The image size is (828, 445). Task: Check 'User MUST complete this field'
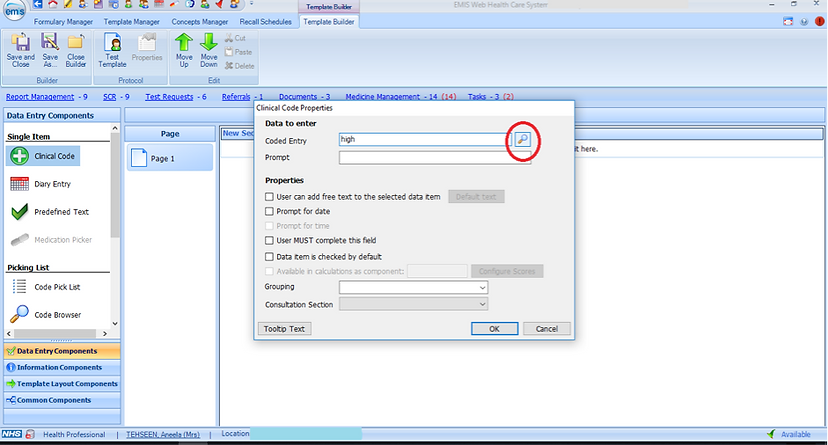click(x=269, y=240)
